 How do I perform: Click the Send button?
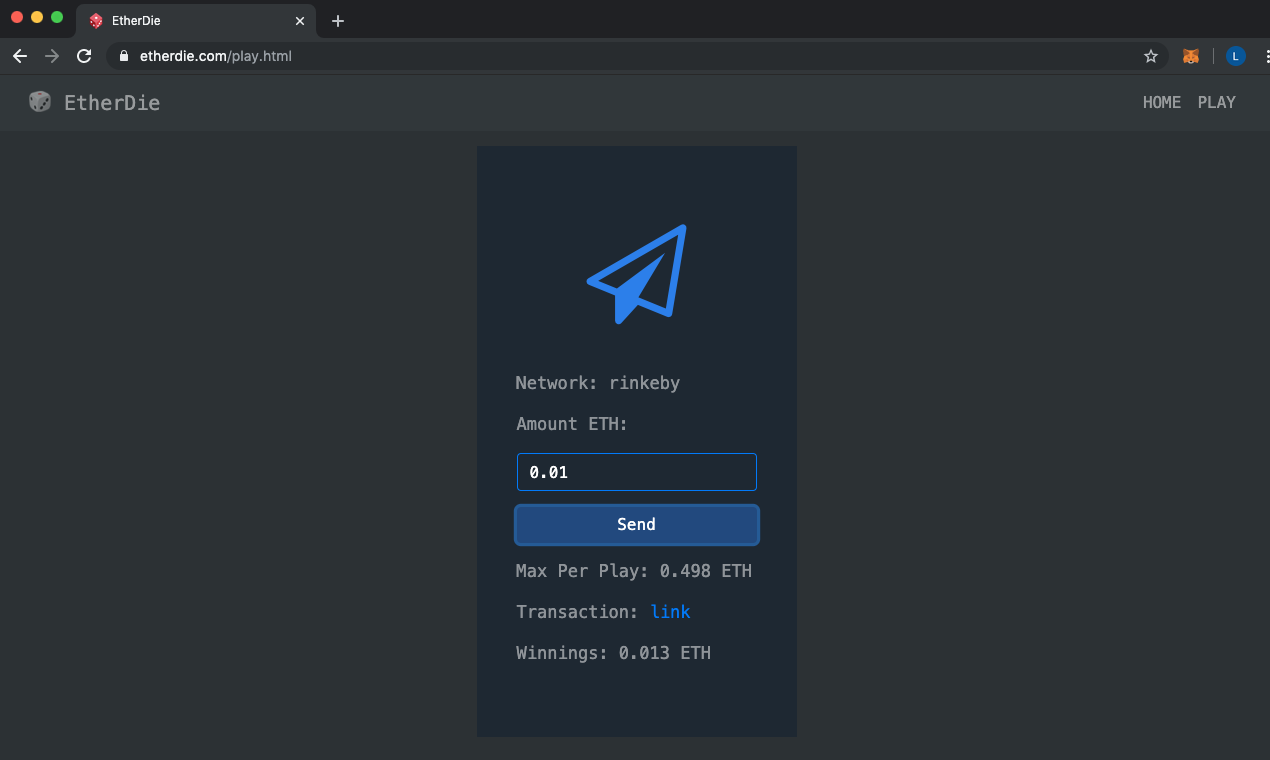[x=637, y=525]
